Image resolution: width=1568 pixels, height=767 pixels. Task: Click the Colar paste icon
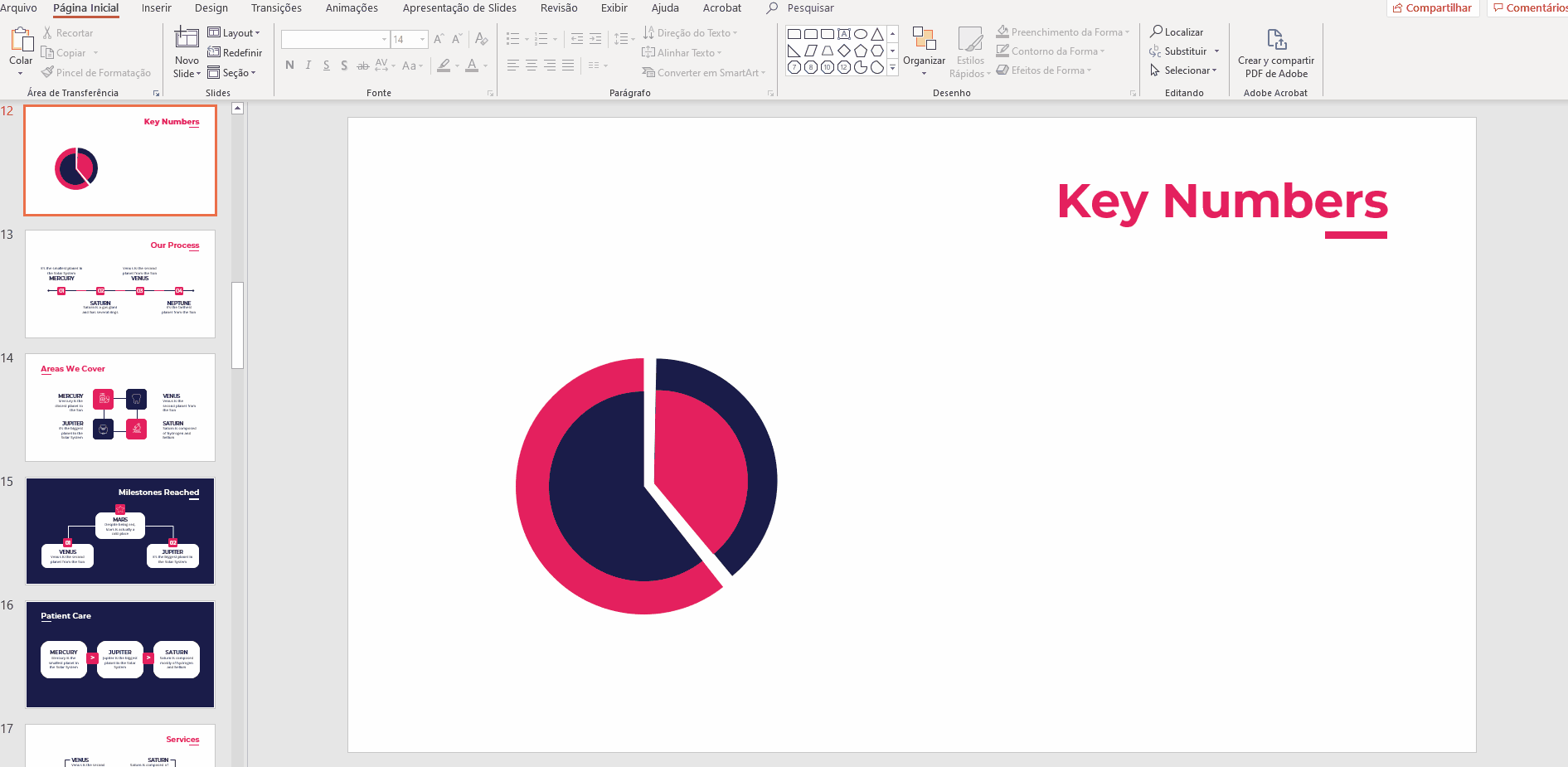pos(21,39)
